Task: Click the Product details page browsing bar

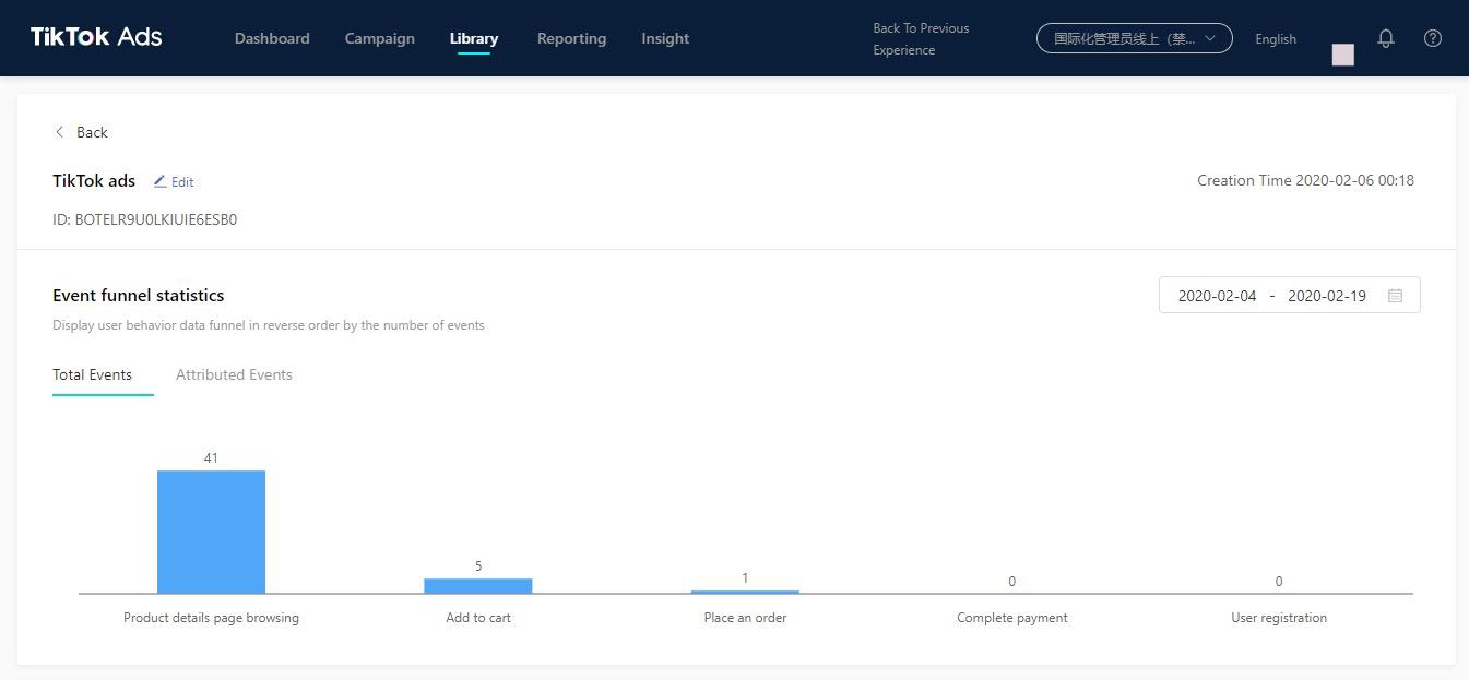Action: (x=211, y=532)
